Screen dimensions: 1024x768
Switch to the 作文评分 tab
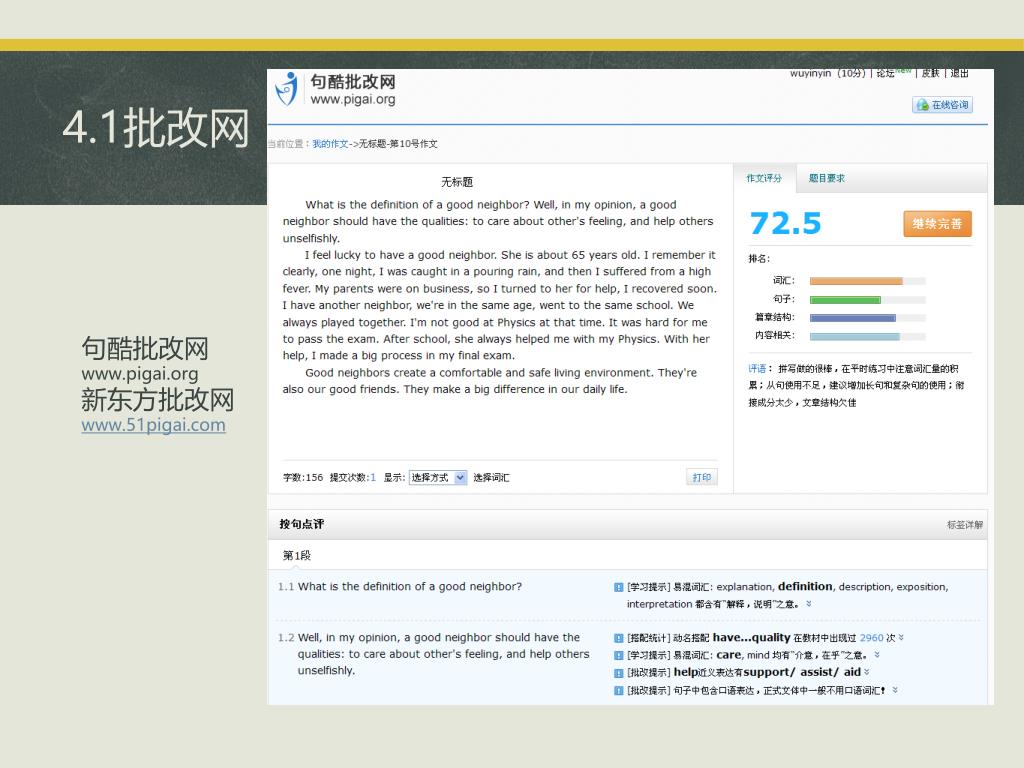click(x=764, y=178)
